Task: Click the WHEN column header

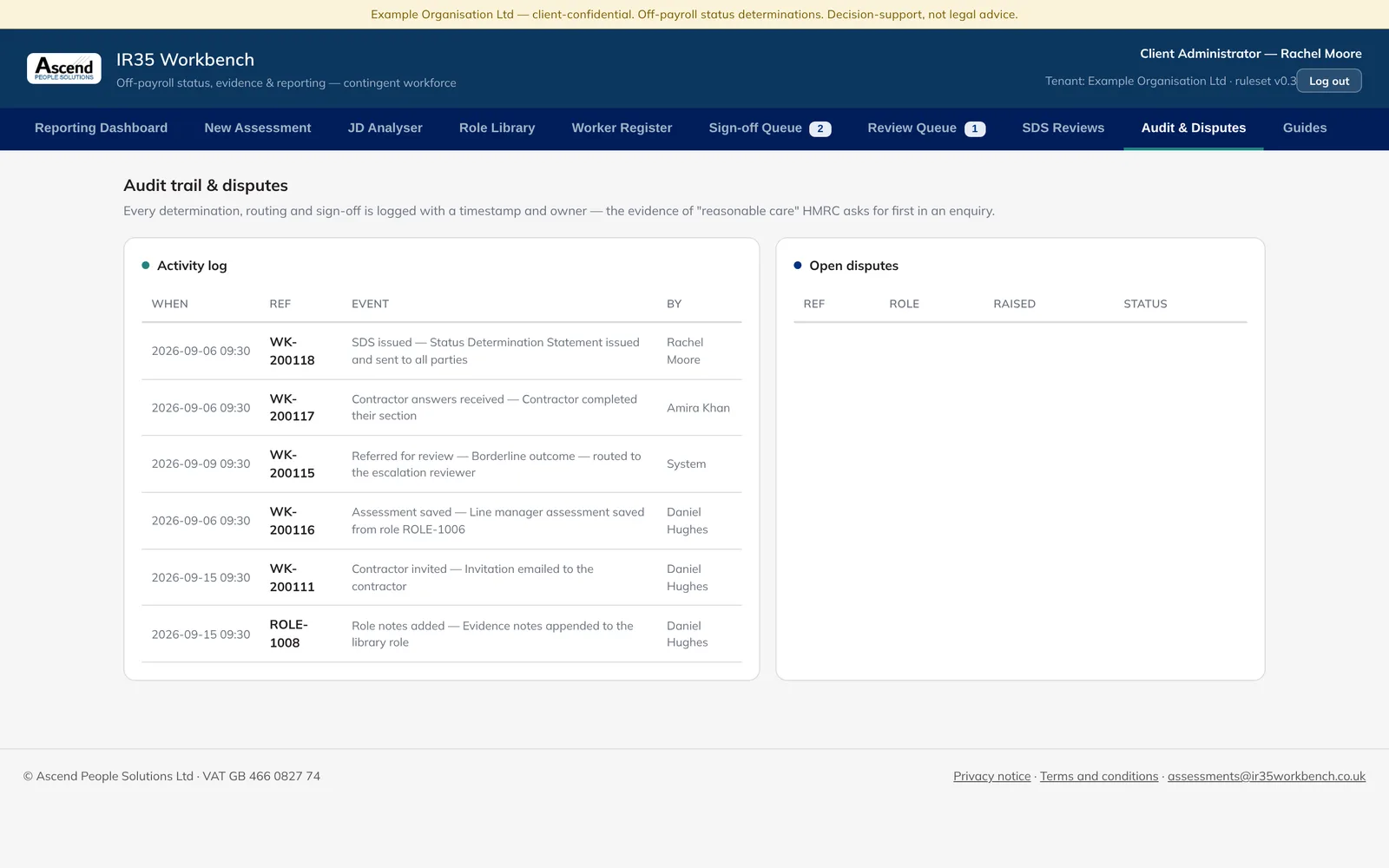Action: pos(169,304)
